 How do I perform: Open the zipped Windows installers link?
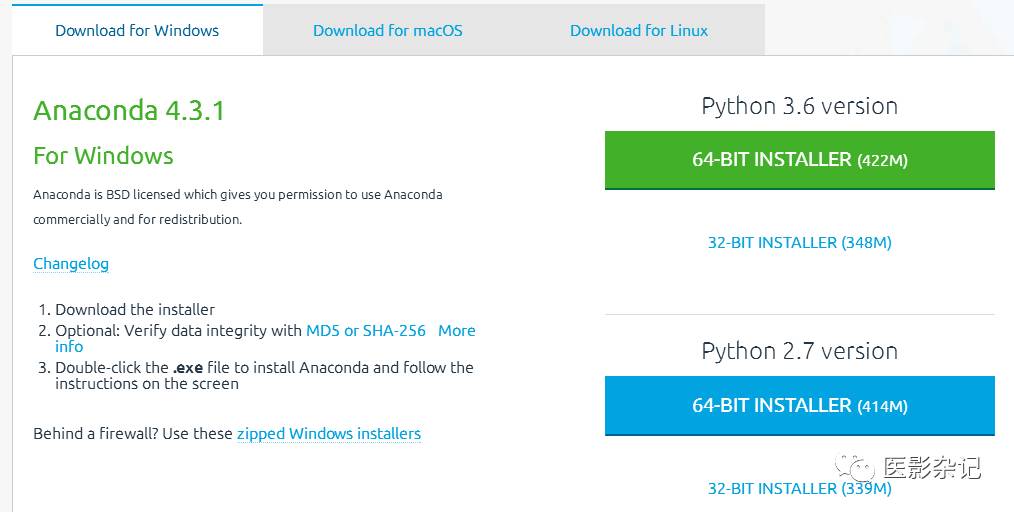pyautogui.click(x=328, y=434)
